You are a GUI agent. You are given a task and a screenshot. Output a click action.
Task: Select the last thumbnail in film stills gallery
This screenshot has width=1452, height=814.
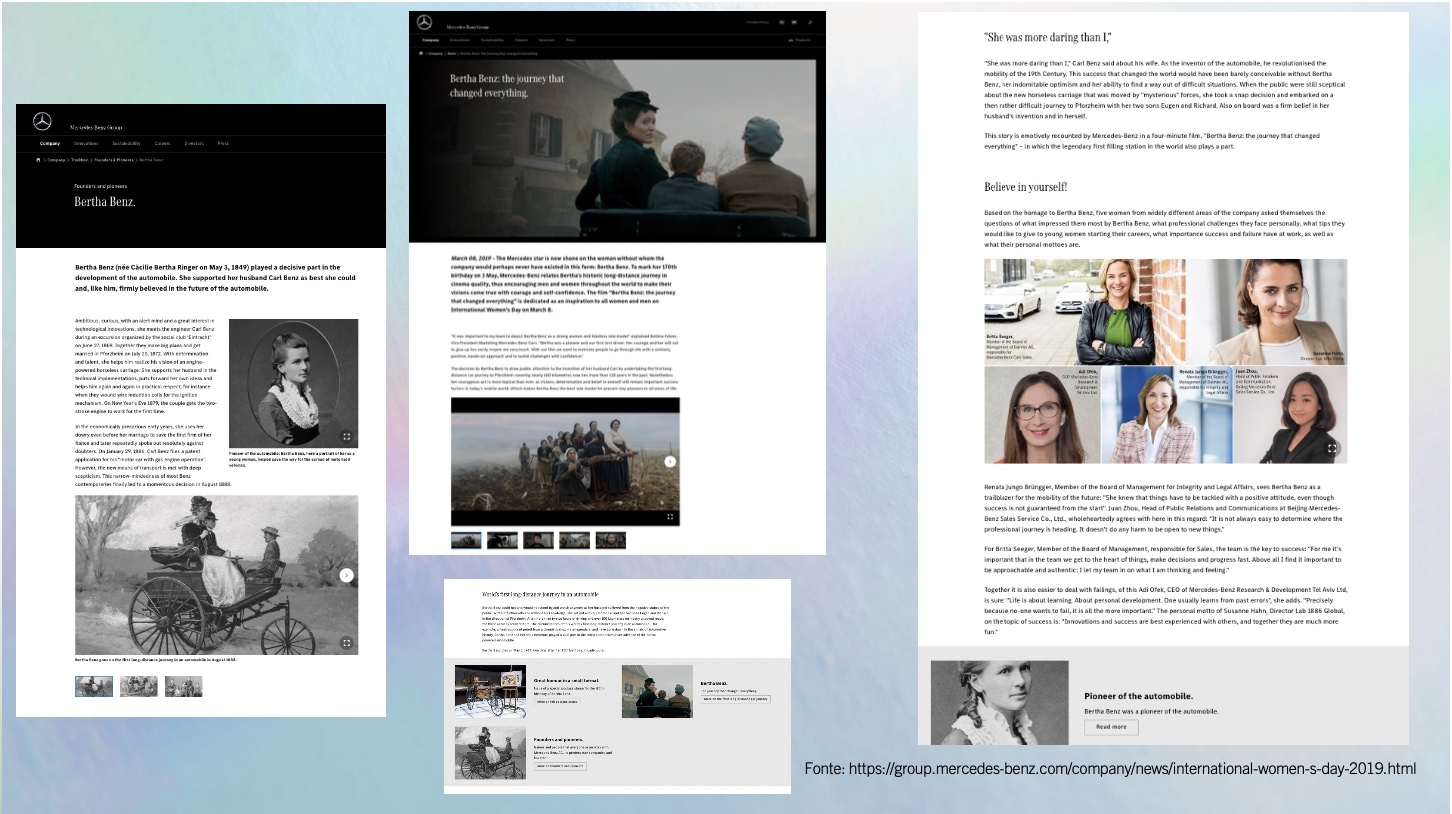click(x=610, y=540)
